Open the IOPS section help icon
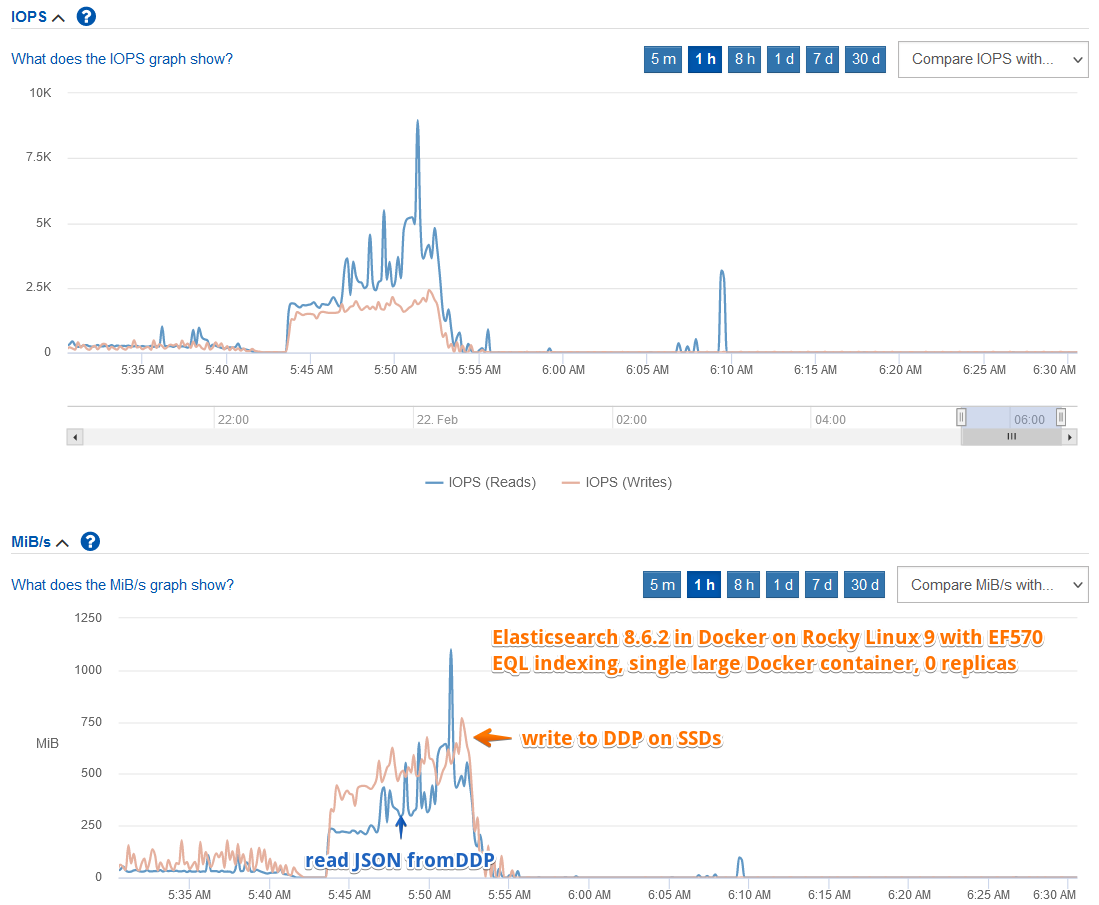This screenshot has width=1099, height=905. [86, 16]
